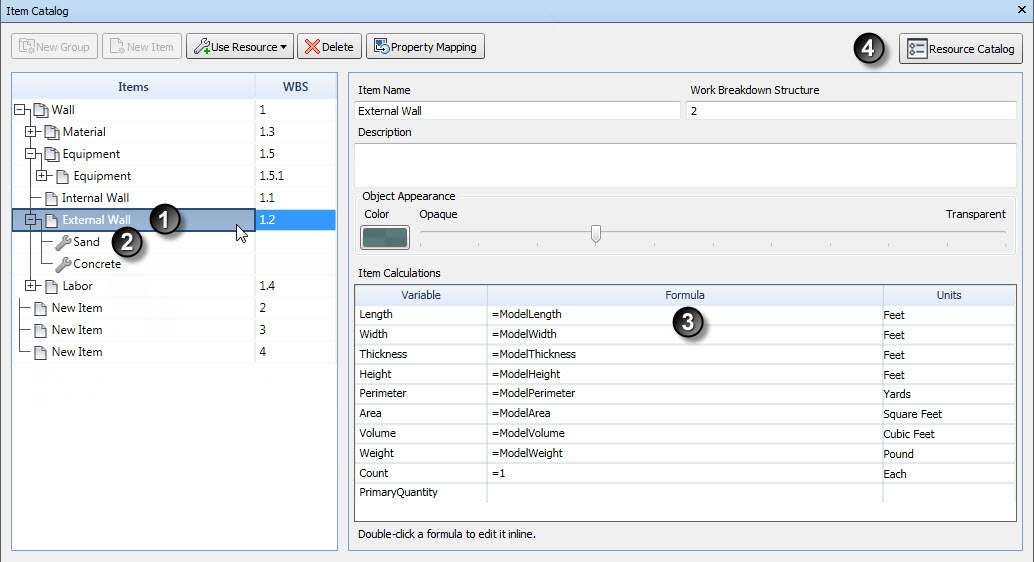Image resolution: width=1034 pixels, height=562 pixels.
Task: Expand the Labor tree node
Action: (30, 286)
